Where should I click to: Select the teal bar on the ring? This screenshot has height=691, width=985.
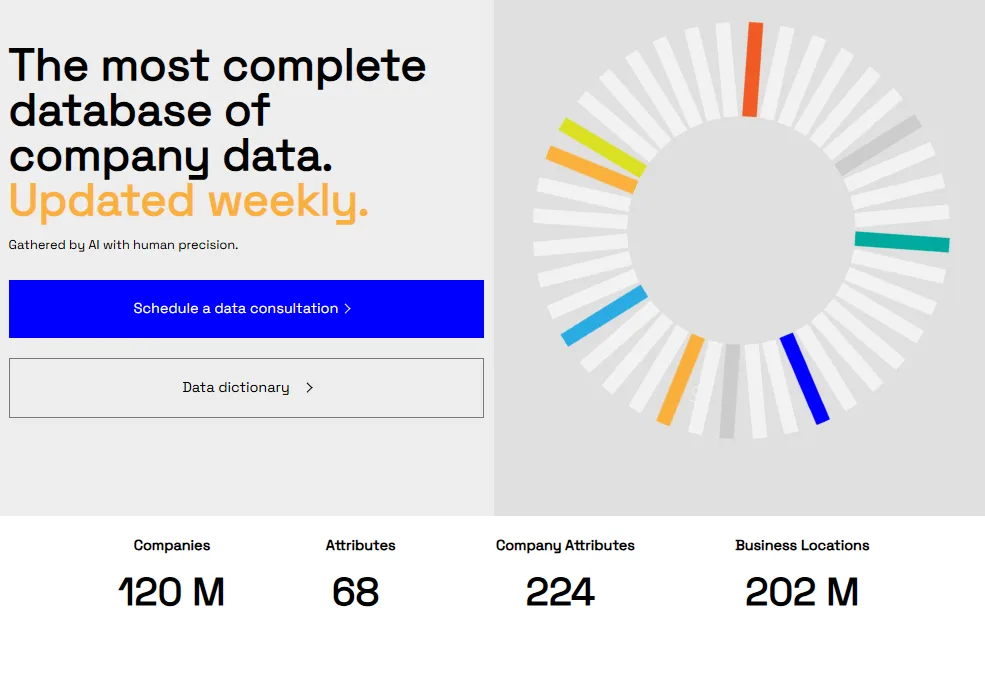coord(902,242)
